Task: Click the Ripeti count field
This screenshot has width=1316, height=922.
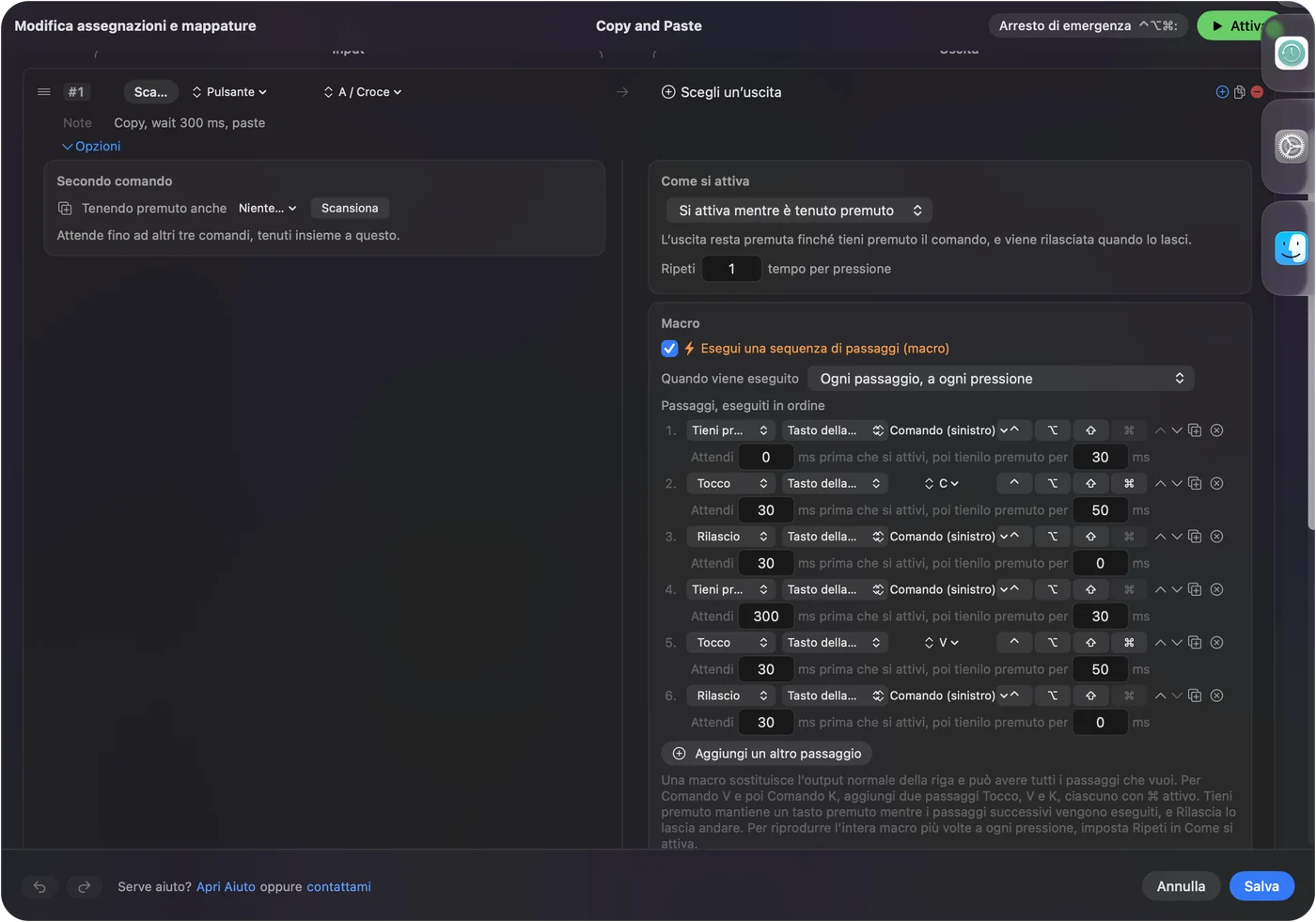Action: click(731, 269)
